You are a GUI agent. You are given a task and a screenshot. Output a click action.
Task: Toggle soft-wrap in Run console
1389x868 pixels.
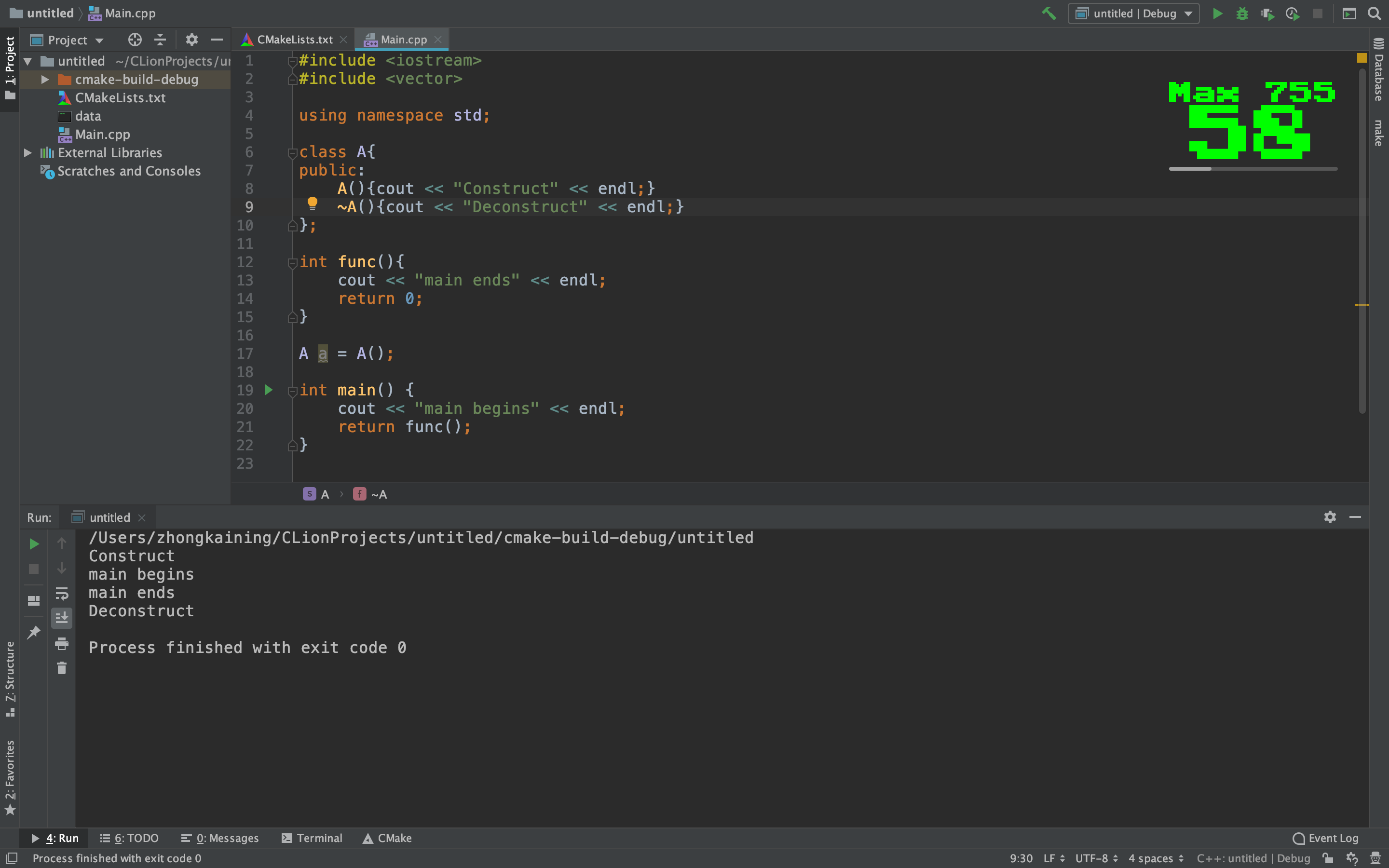tap(61, 593)
